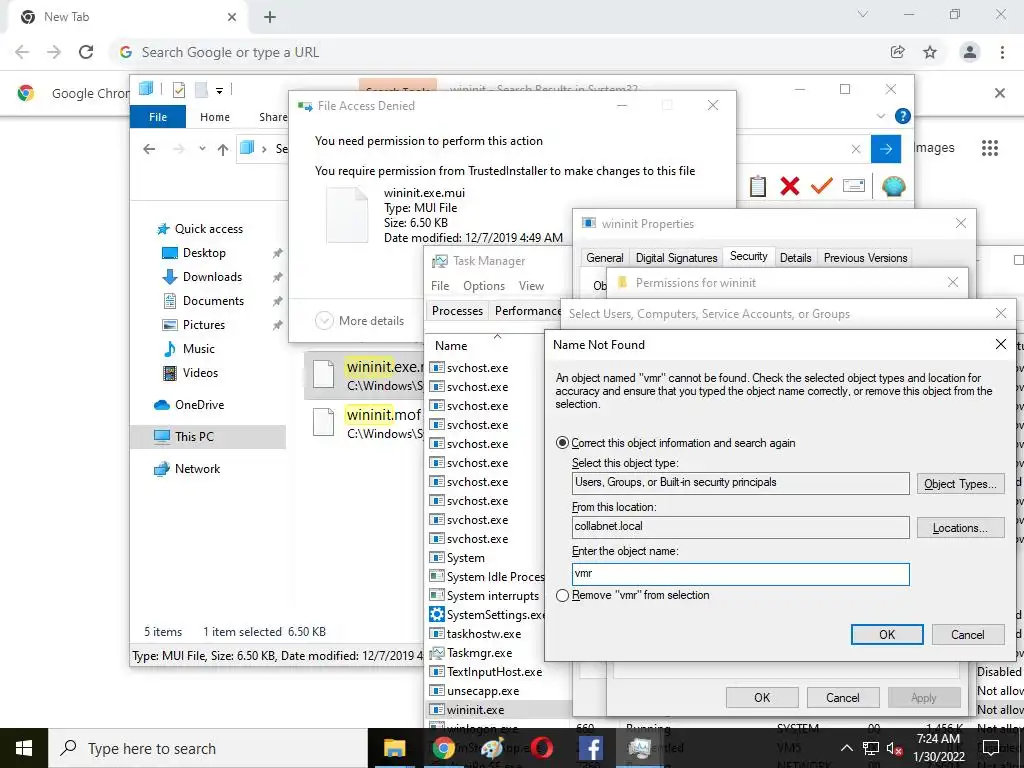Select This PC in navigation pane

click(208, 437)
